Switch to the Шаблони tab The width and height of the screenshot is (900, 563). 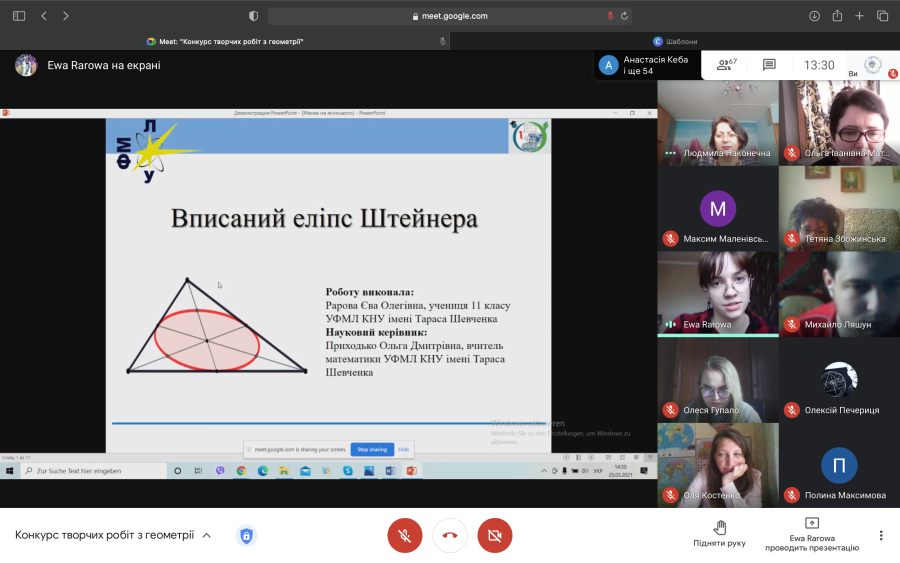[675, 41]
